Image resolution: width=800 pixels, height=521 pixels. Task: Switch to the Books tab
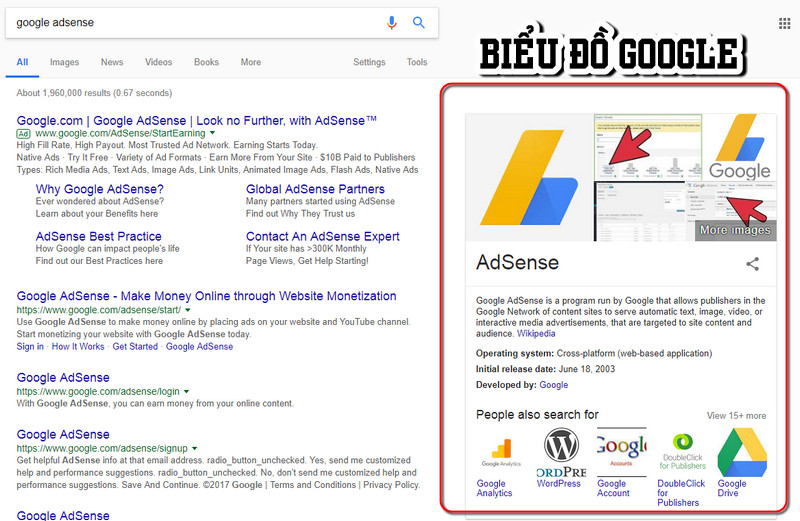coord(206,62)
